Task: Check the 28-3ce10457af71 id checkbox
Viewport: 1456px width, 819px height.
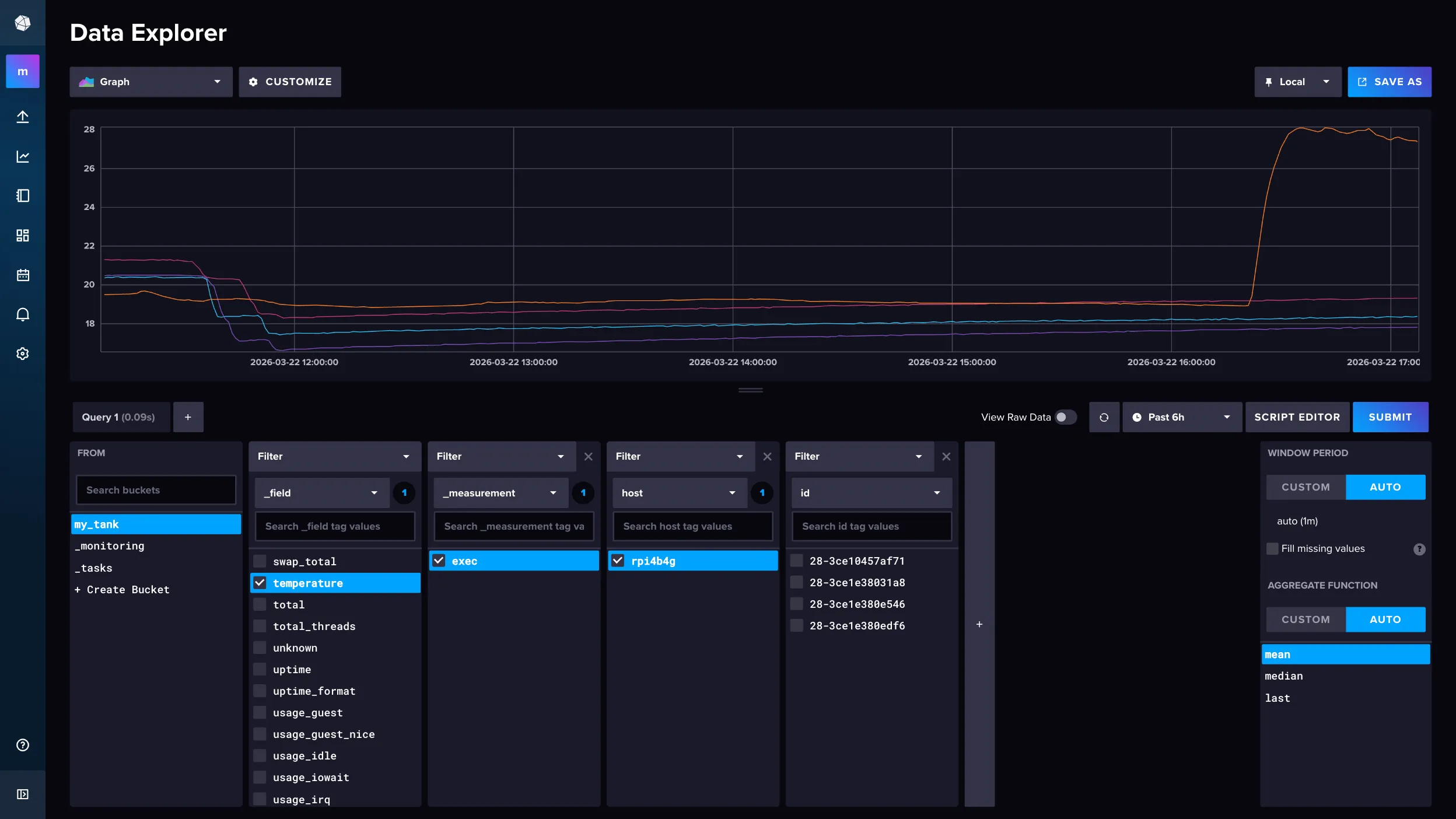Action: [796, 561]
